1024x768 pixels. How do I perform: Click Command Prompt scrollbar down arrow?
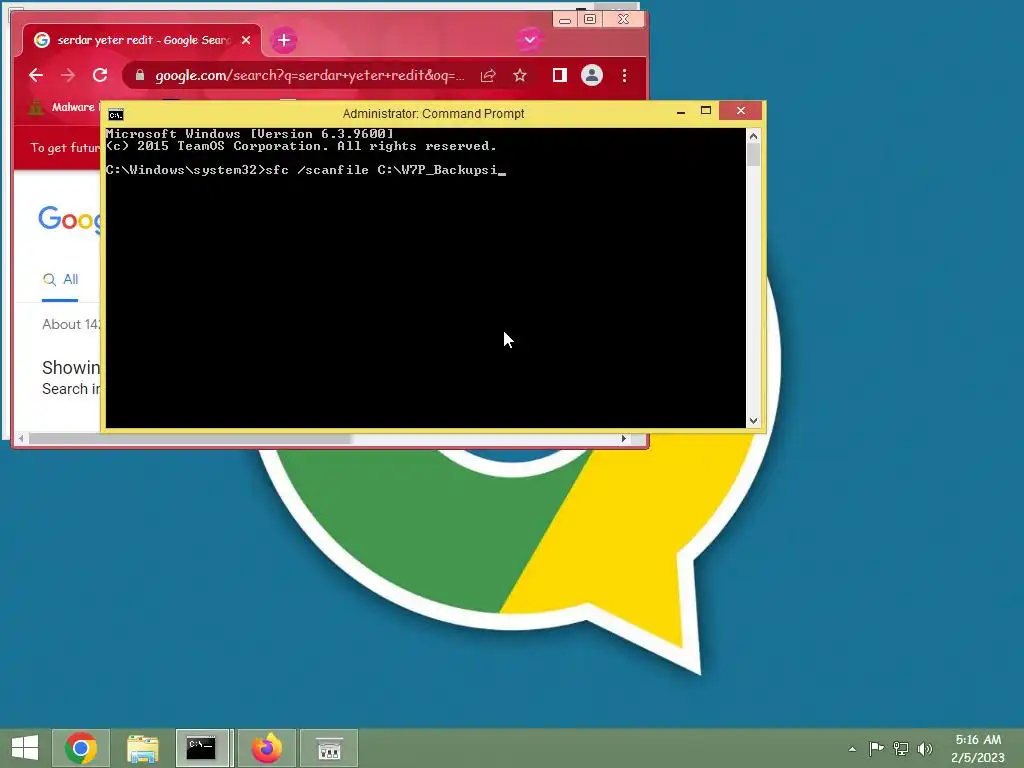tap(753, 421)
